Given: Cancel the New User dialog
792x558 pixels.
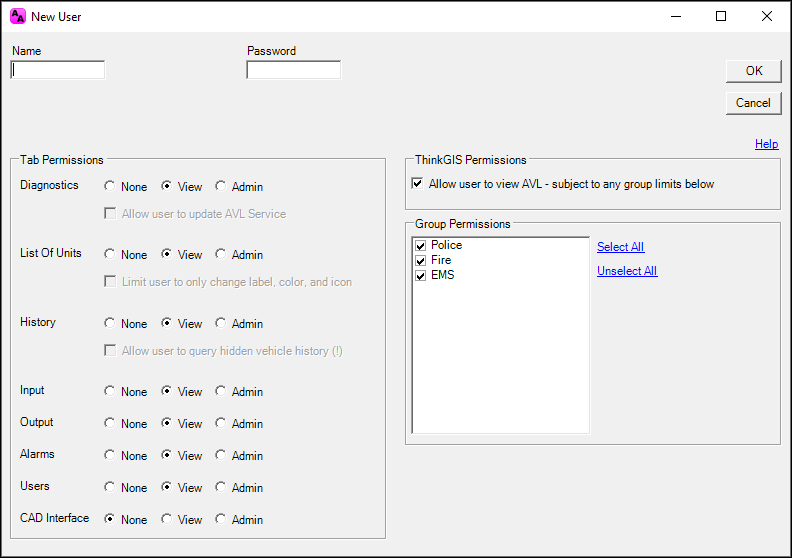Looking at the screenshot, I should tap(754, 103).
